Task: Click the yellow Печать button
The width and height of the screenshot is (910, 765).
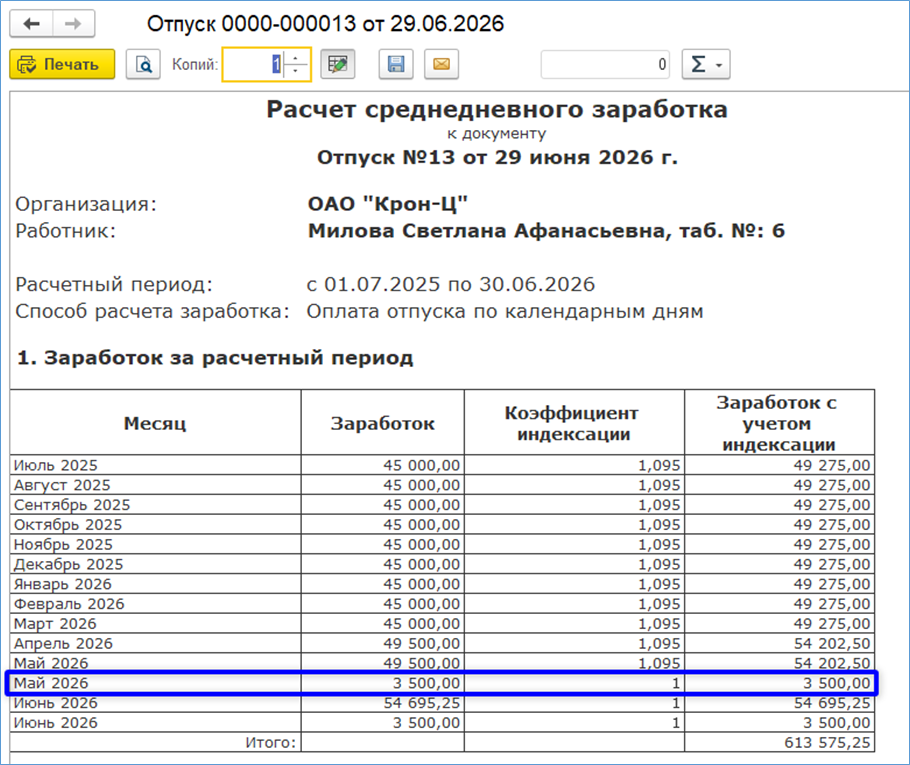Action: point(62,64)
